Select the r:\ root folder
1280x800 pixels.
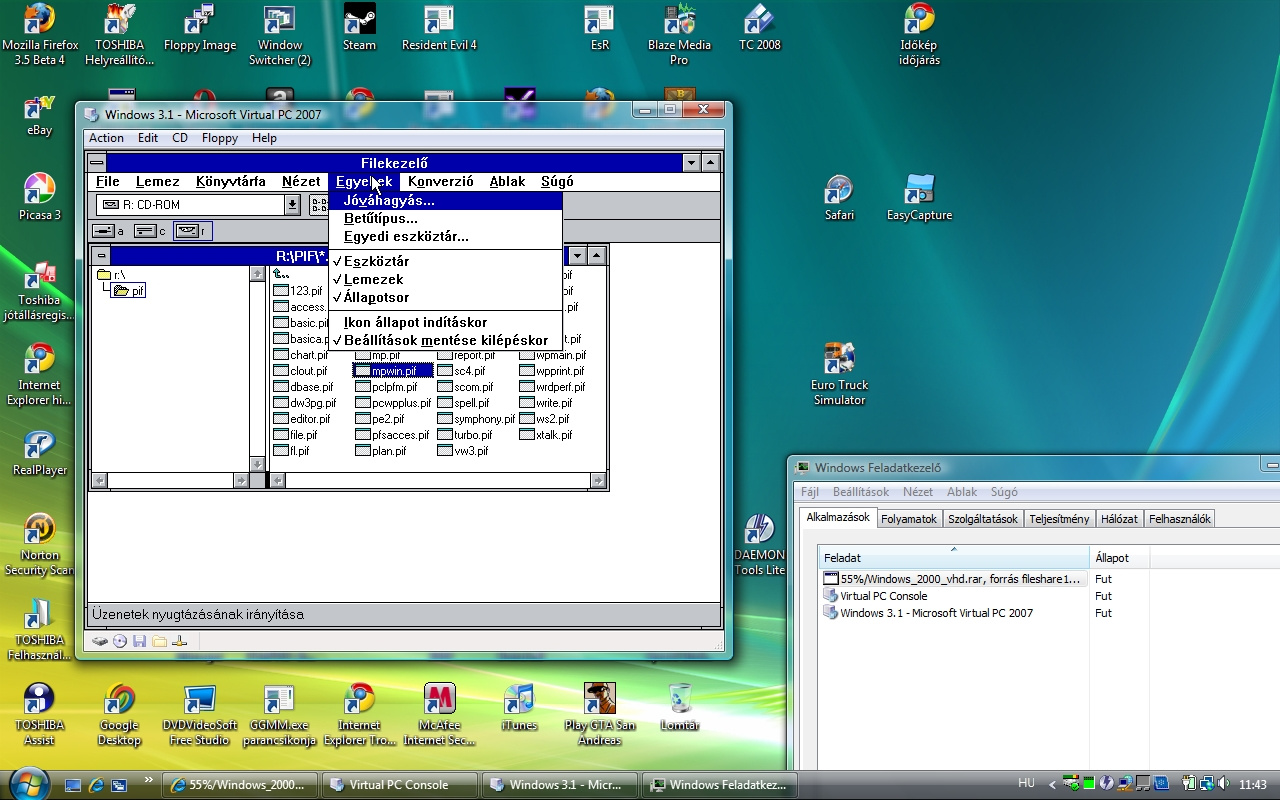coord(111,275)
